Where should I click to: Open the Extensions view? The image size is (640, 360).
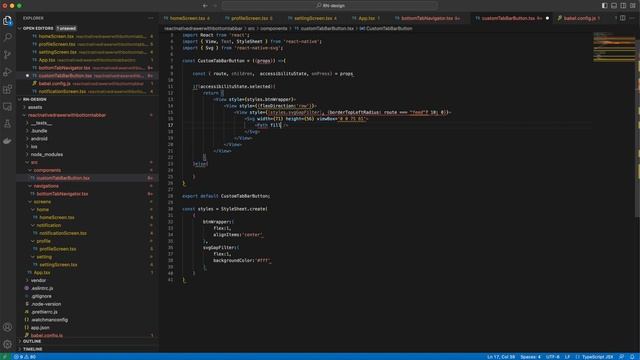7,89
